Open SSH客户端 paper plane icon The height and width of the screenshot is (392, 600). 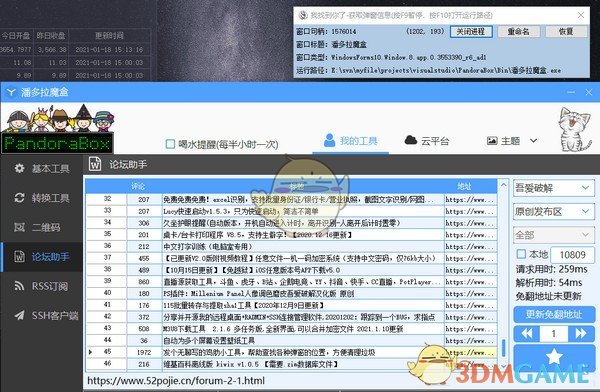pyautogui.click(x=19, y=315)
